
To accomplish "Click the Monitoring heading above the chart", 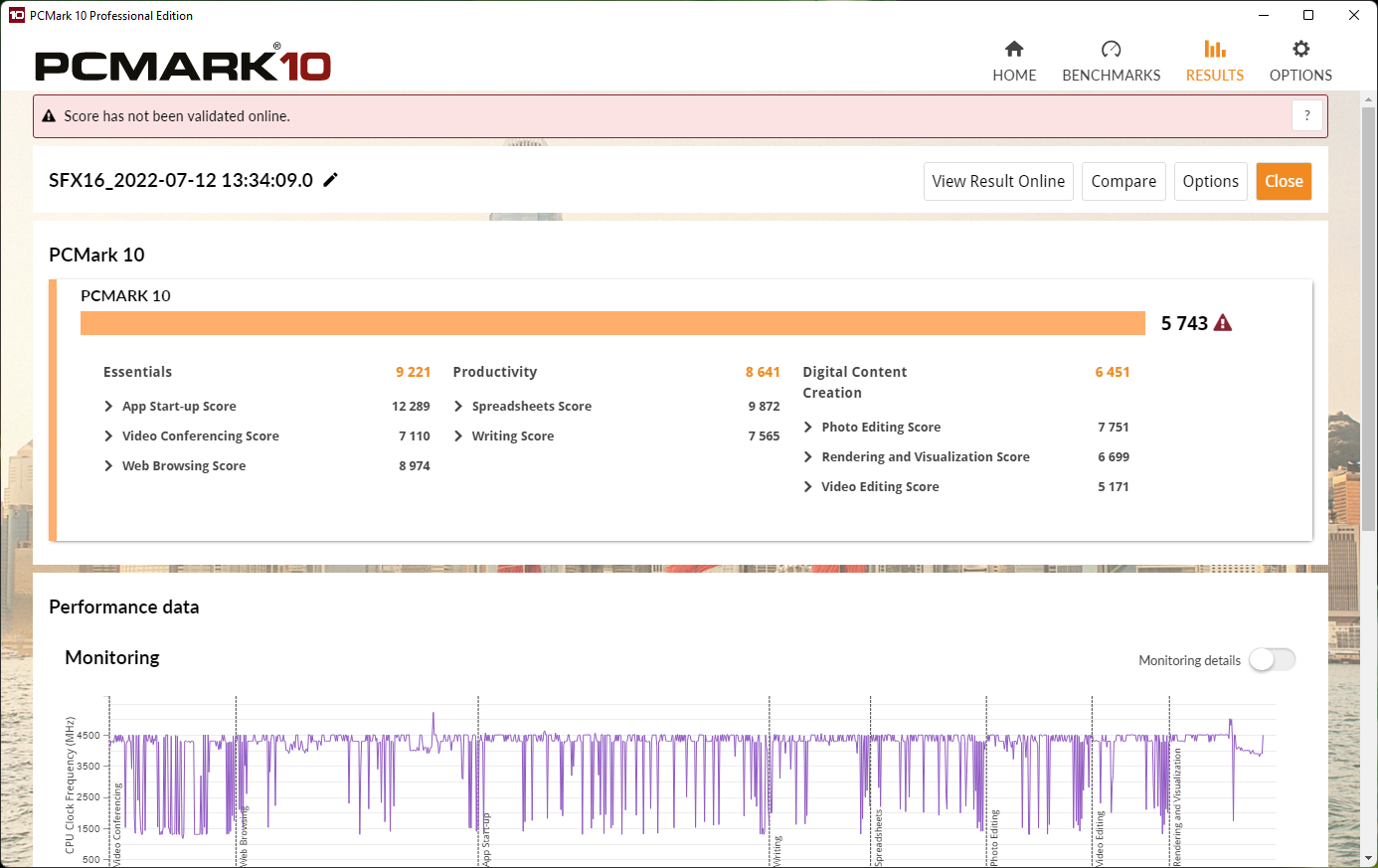I will (x=112, y=657).
